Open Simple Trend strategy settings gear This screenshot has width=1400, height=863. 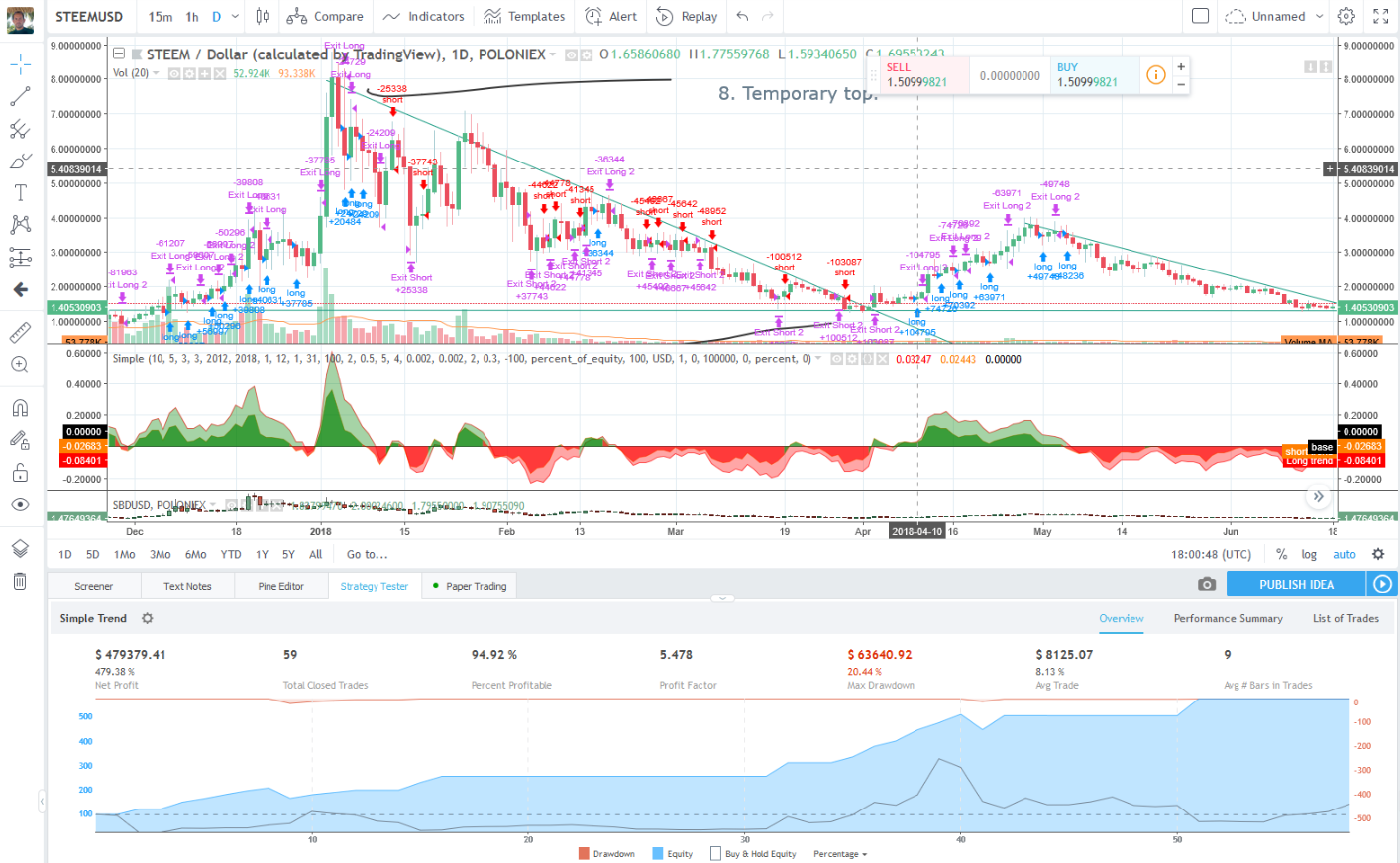pos(147,618)
